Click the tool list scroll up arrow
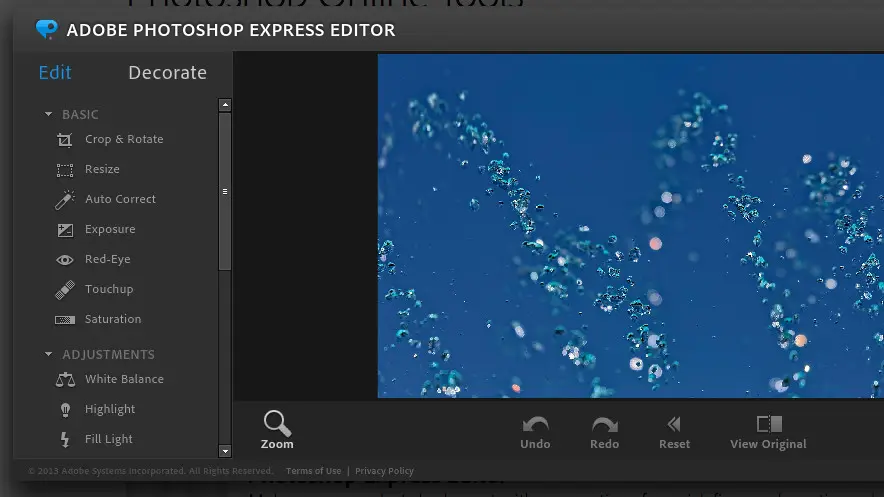This screenshot has width=884, height=497. pos(225,105)
